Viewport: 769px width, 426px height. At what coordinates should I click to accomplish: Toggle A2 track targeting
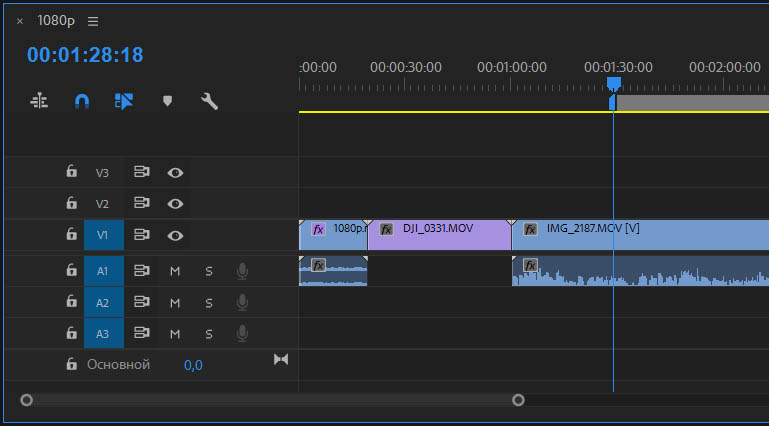pos(103,303)
